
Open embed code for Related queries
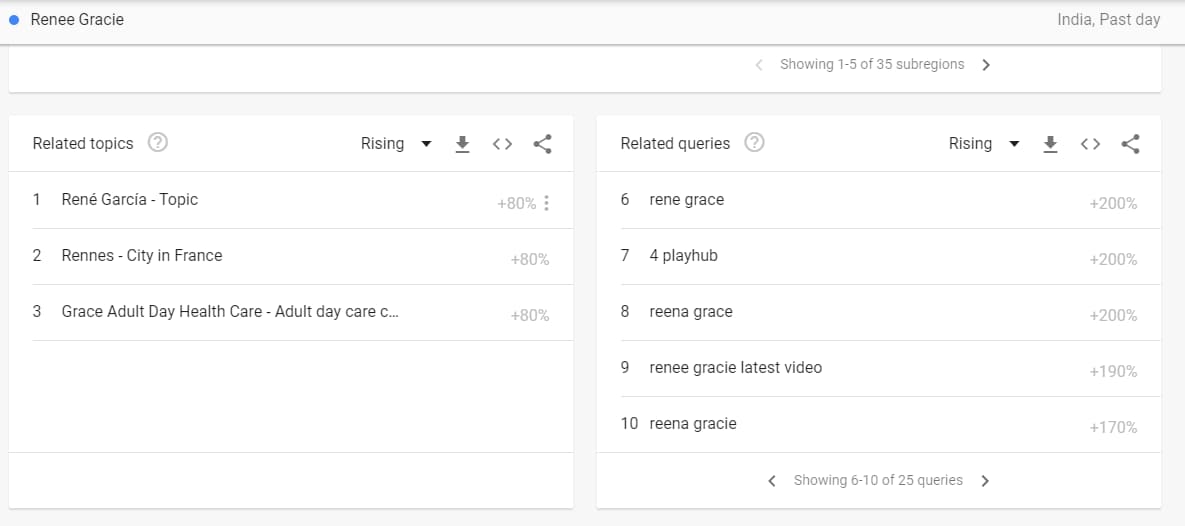1090,144
